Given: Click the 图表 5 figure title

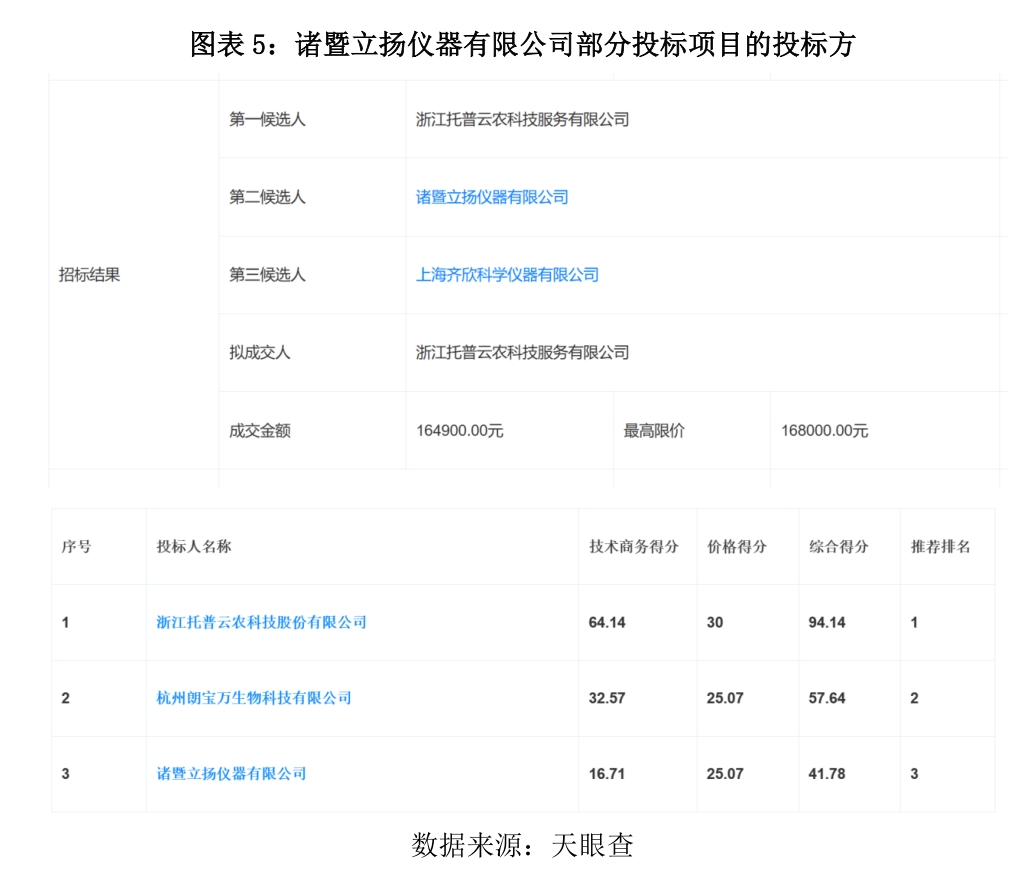Looking at the screenshot, I should tap(523, 45).
